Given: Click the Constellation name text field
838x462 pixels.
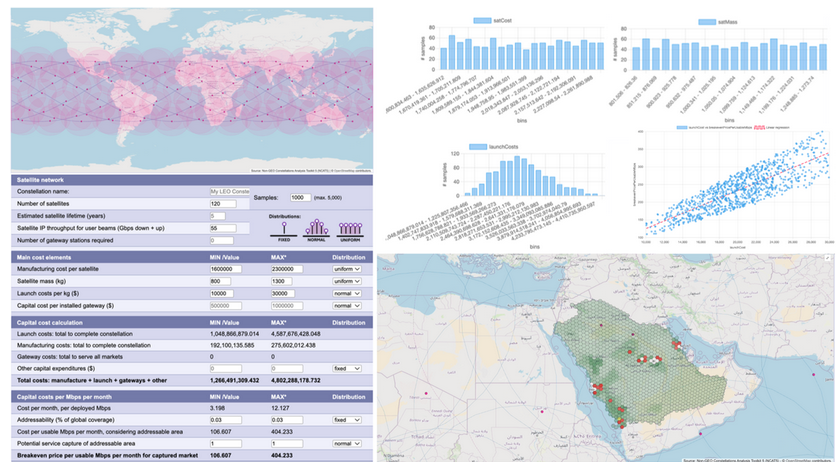Looking at the screenshot, I should [x=229, y=190].
